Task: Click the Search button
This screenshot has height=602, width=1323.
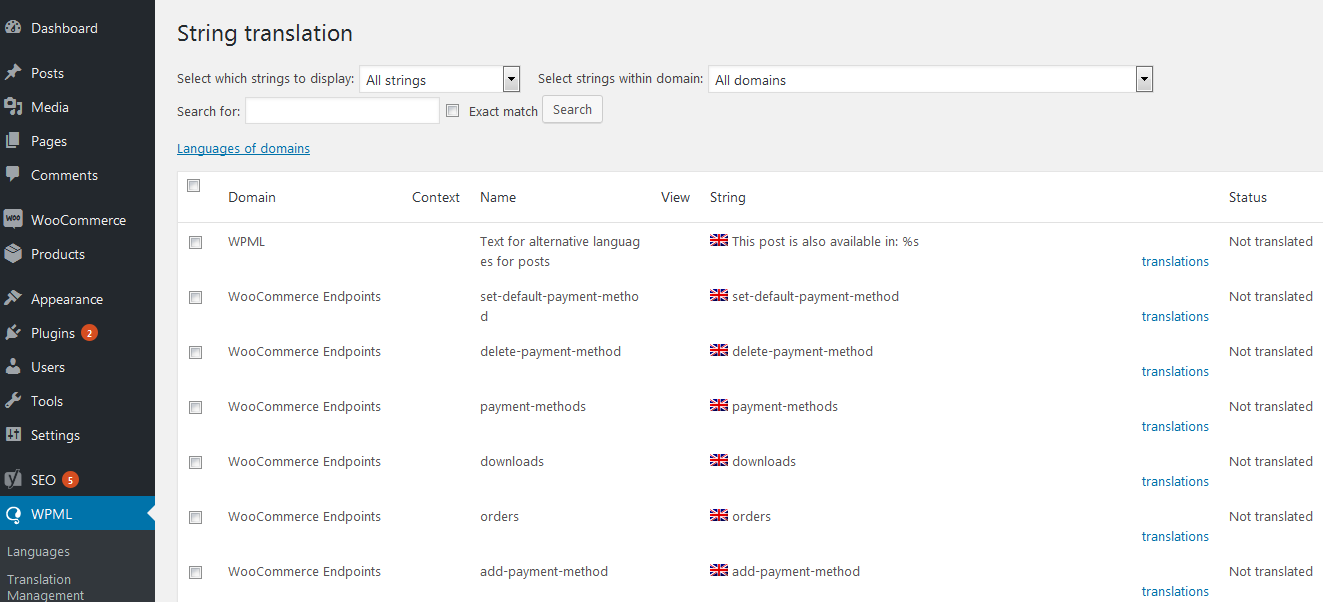Action: click(x=572, y=110)
